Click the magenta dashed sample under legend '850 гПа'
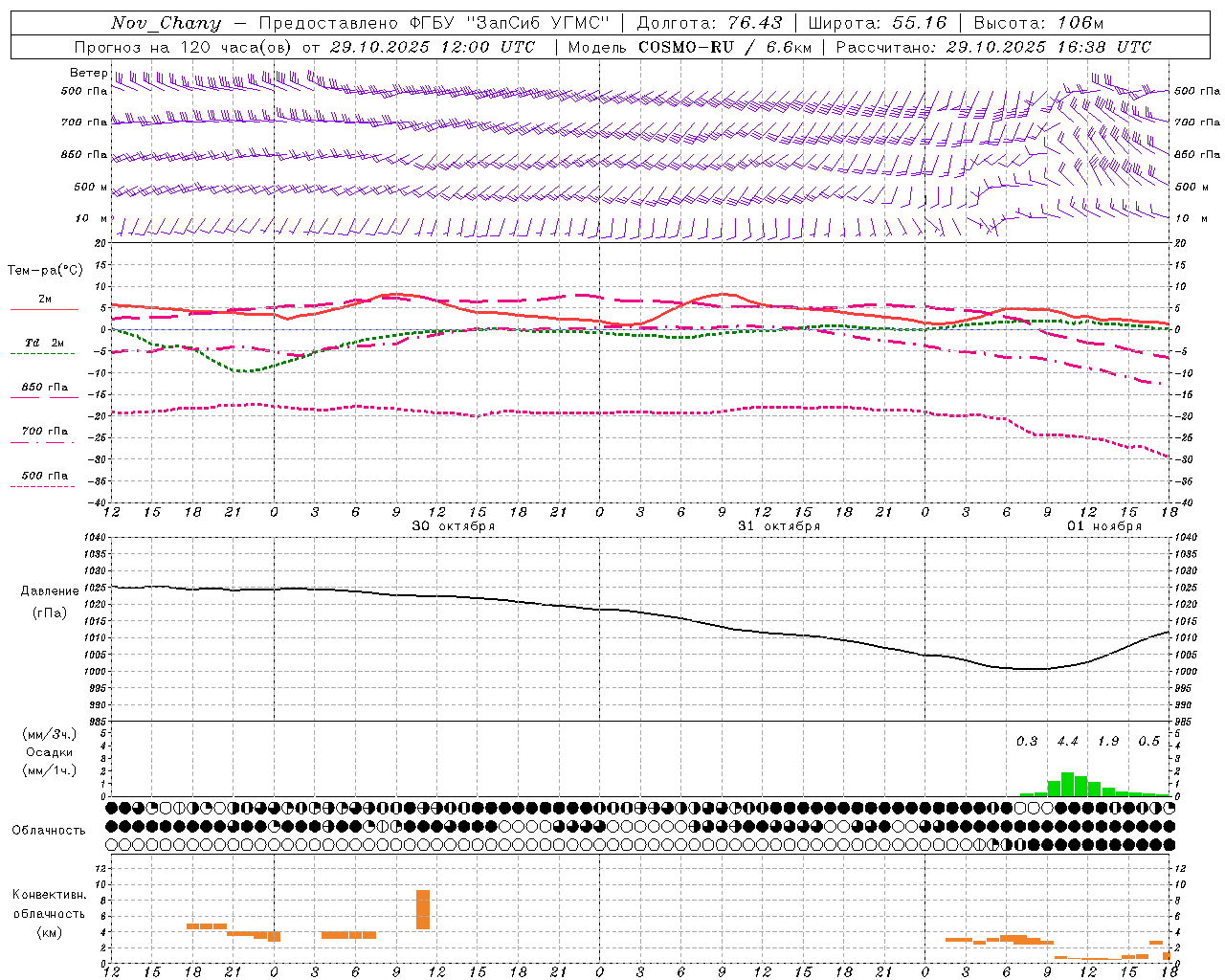The image size is (1225, 980). tap(44, 398)
